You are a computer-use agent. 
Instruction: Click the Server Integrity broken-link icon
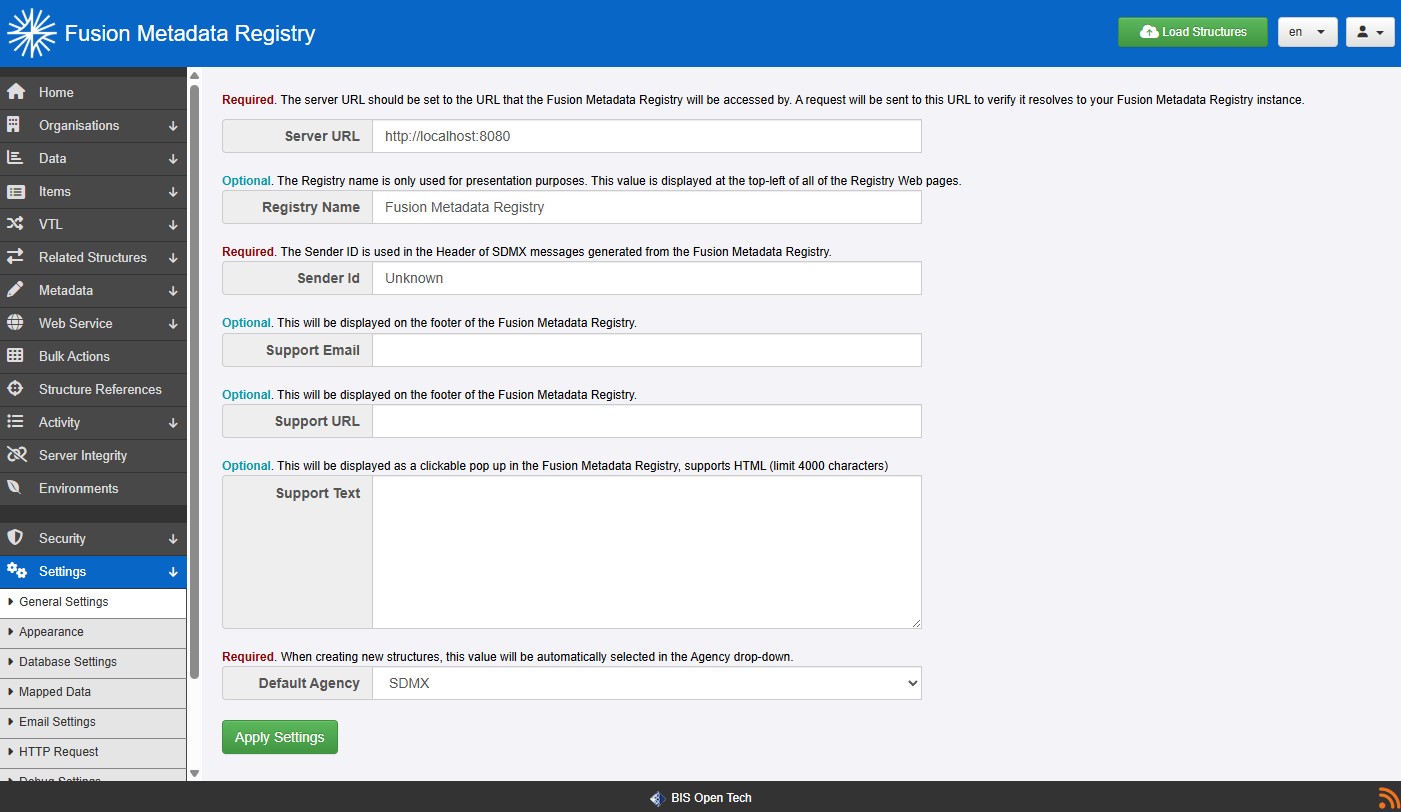[16, 455]
